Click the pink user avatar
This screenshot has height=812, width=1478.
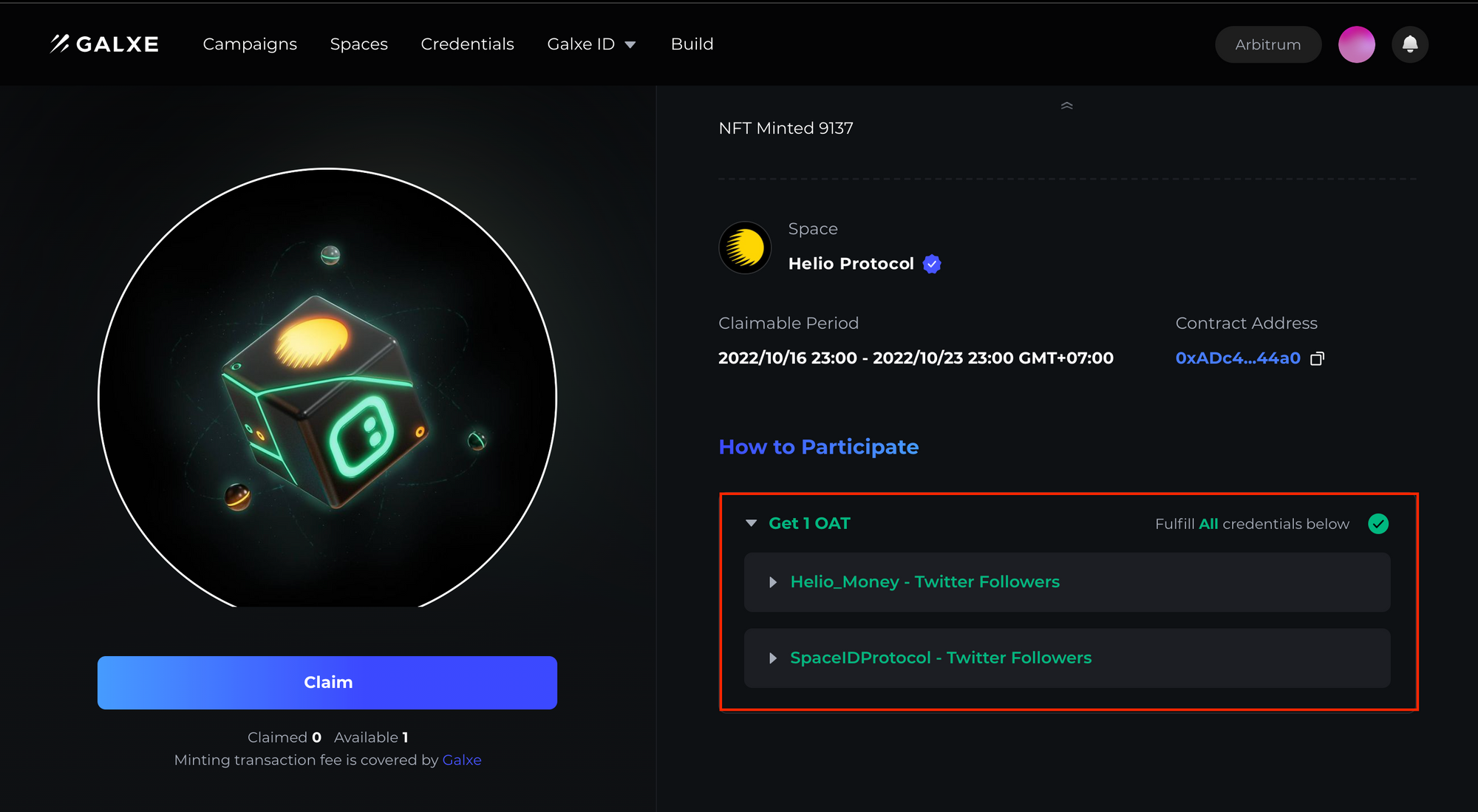coord(1357,44)
